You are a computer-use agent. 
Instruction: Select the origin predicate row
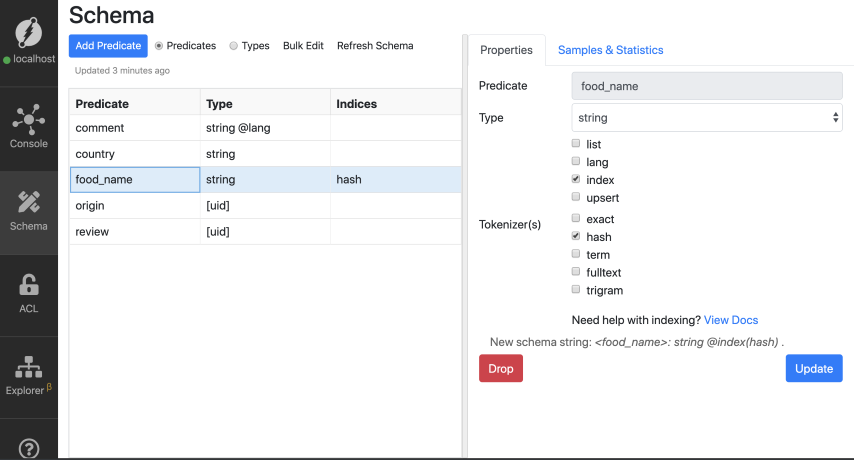(135, 206)
